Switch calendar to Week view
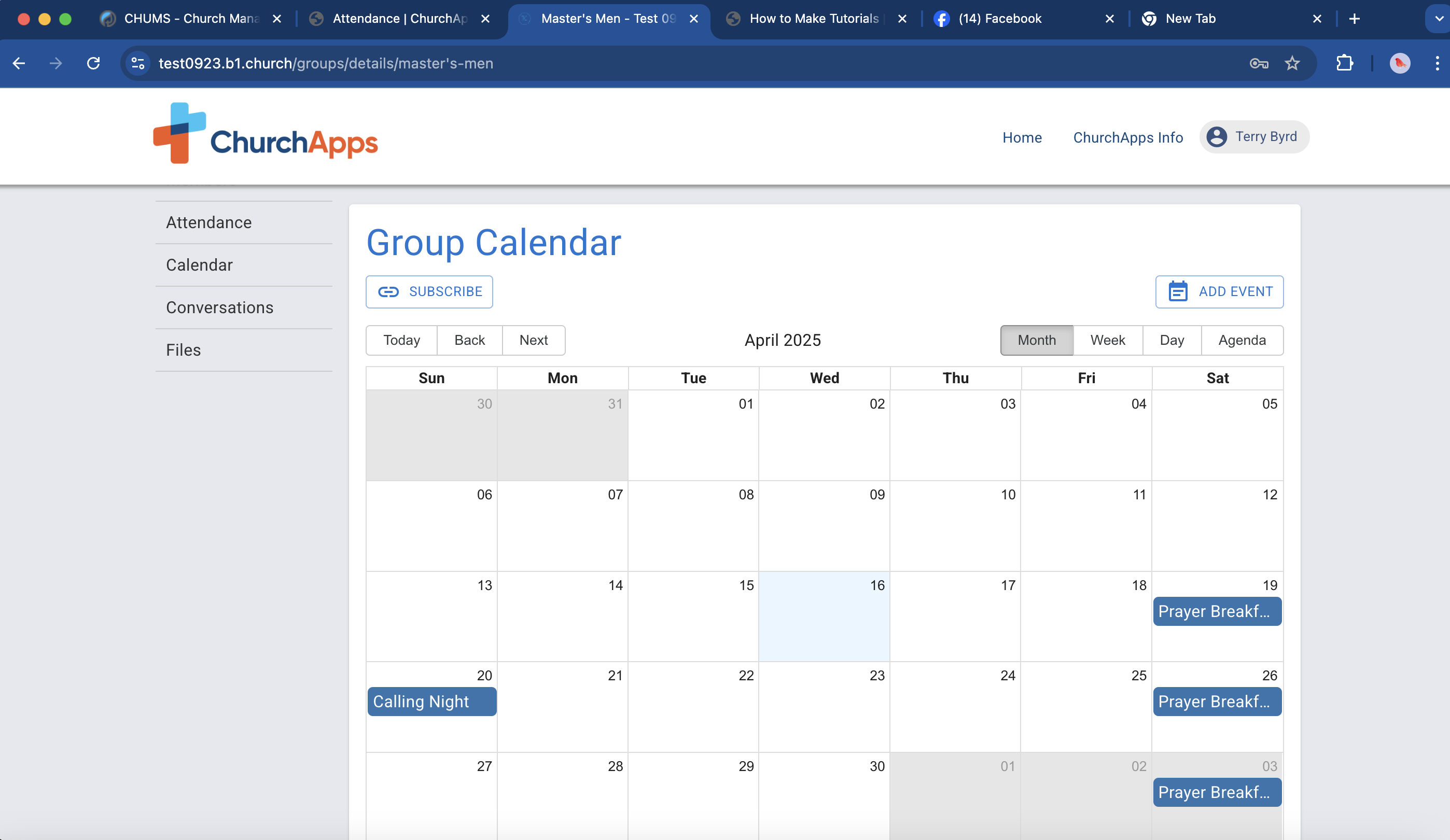The width and height of the screenshot is (1450, 840). click(x=1107, y=340)
